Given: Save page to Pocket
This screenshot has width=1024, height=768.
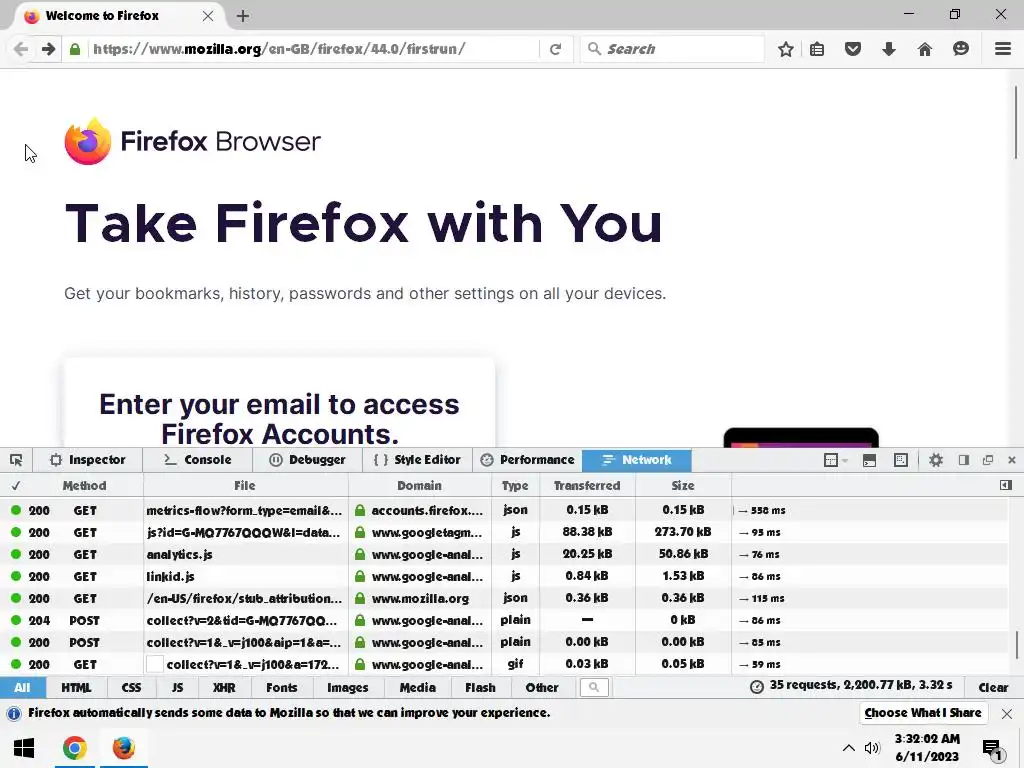Looking at the screenshot, I should [x=853, y=49].
